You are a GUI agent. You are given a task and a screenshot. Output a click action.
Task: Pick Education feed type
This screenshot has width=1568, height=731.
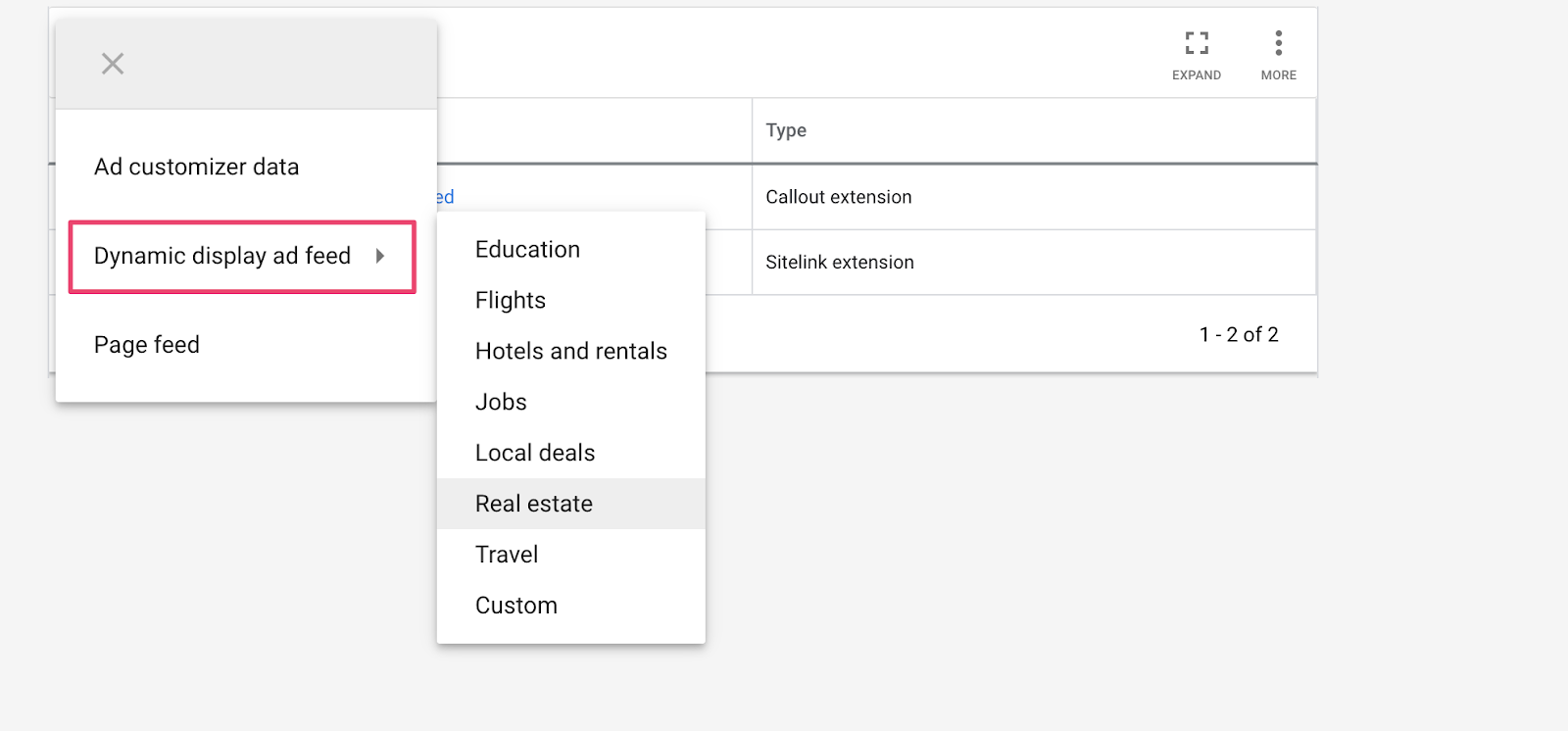tap(527, 250)
